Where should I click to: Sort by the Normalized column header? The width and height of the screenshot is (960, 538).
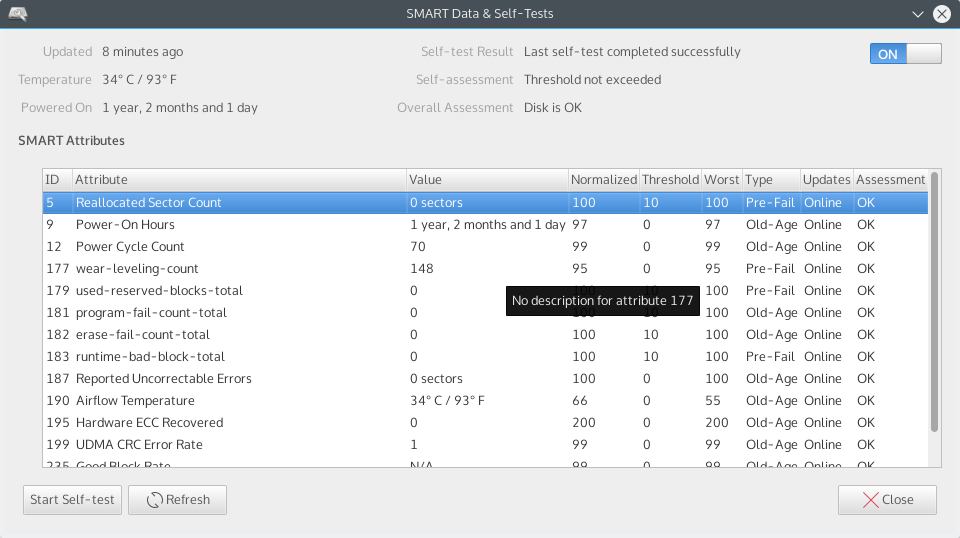(603, 180)
